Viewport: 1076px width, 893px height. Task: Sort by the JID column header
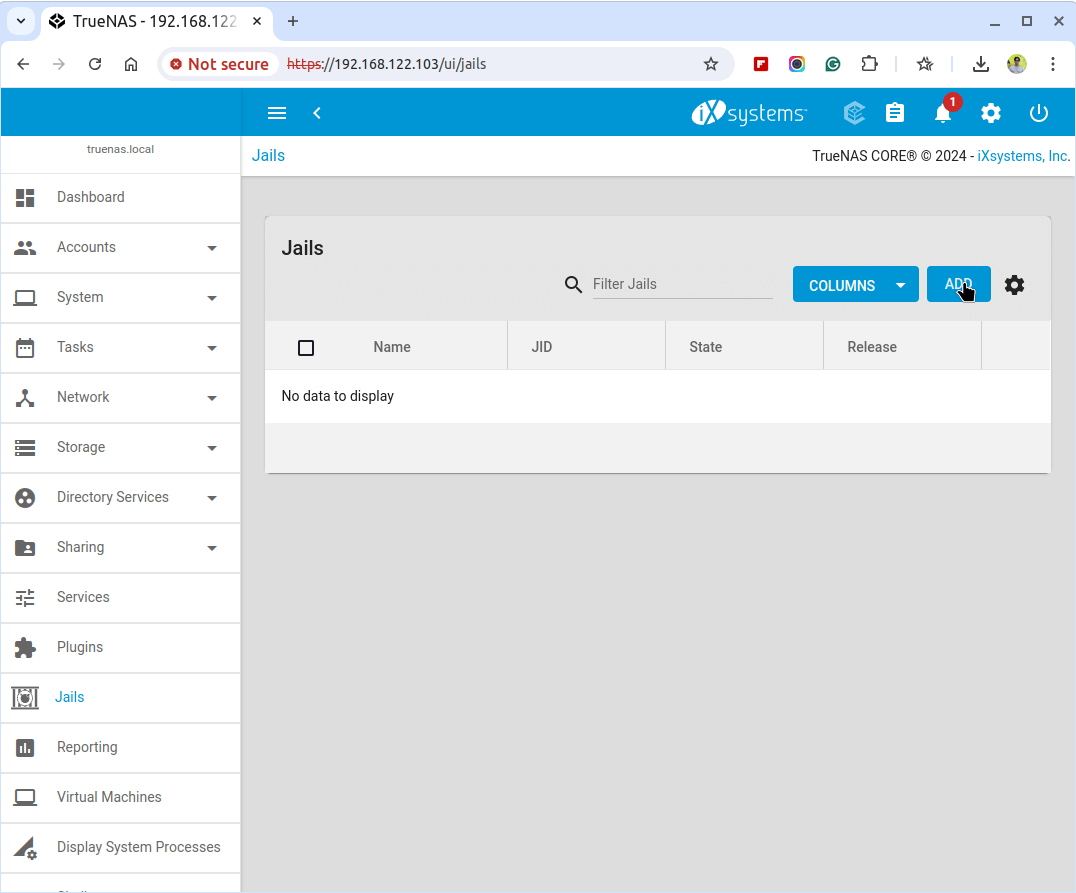click(541, 347)
